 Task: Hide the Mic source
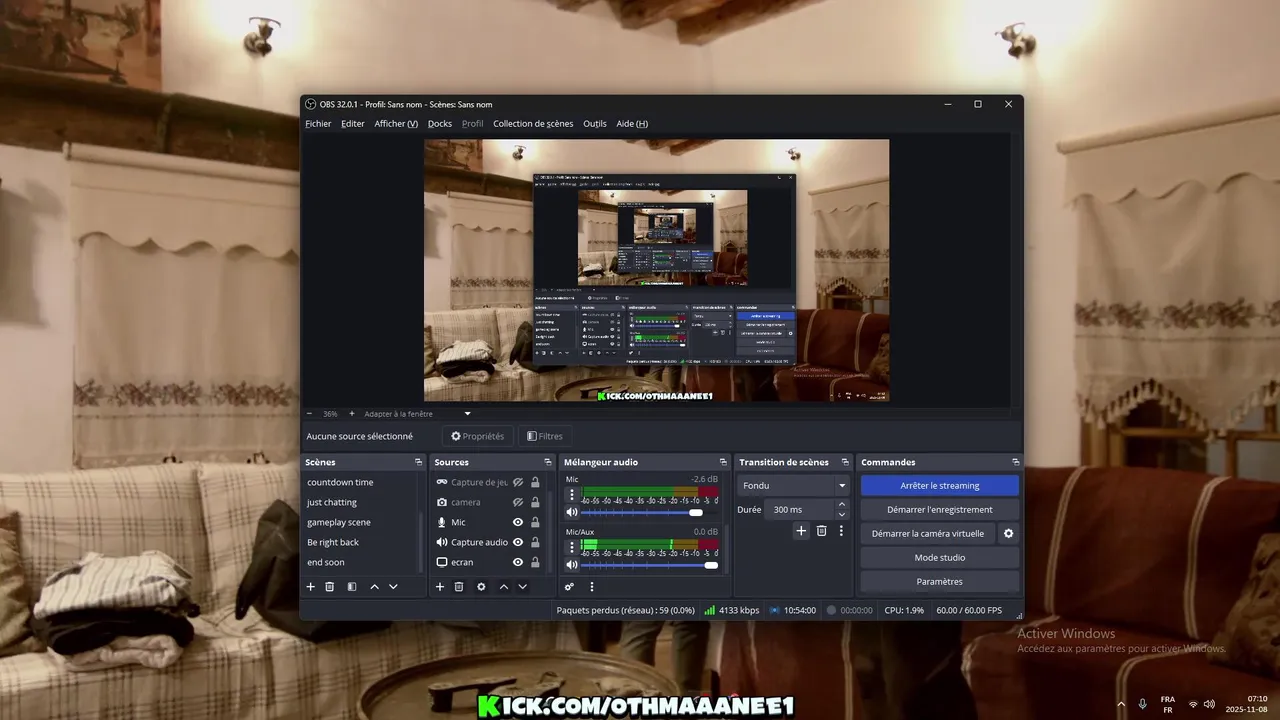point(518,522)
